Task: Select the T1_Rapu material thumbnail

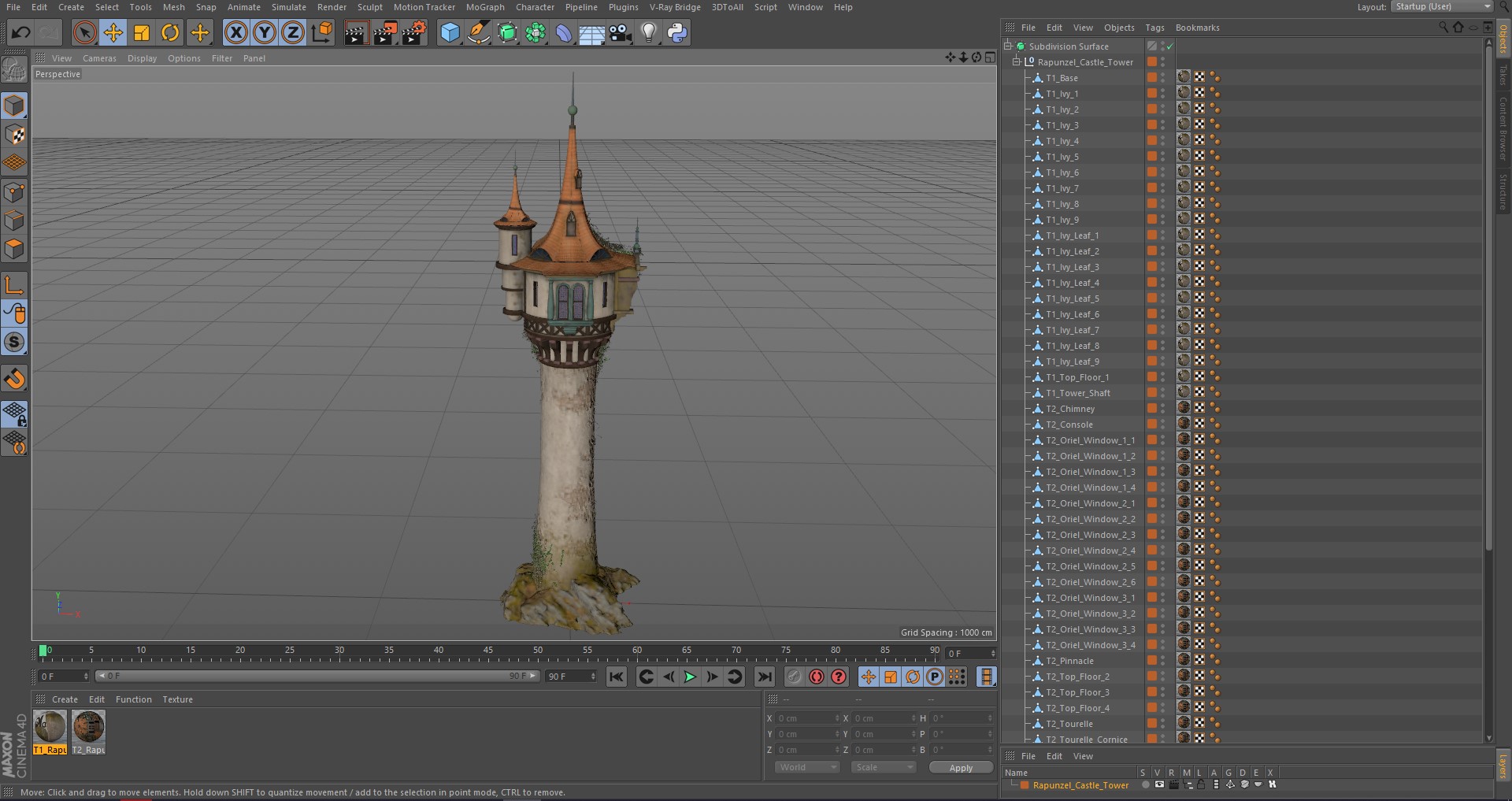Action: 50,727
